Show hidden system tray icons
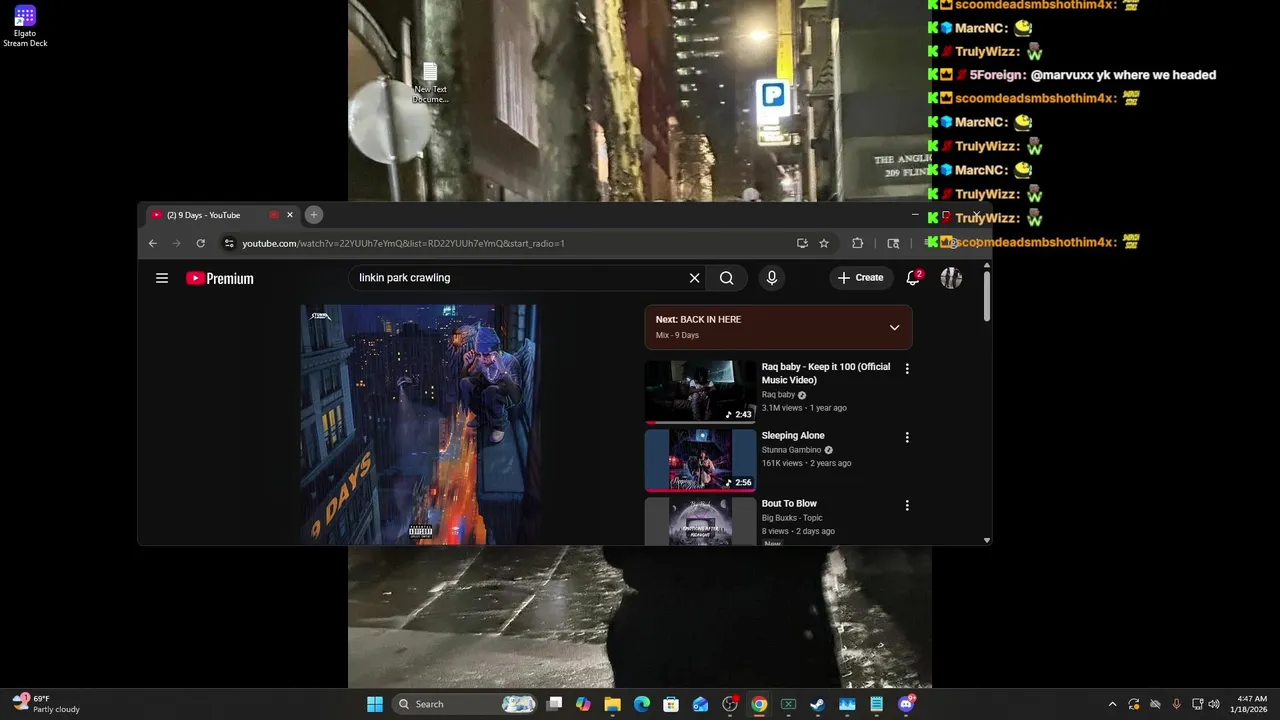 point(1112,704)
